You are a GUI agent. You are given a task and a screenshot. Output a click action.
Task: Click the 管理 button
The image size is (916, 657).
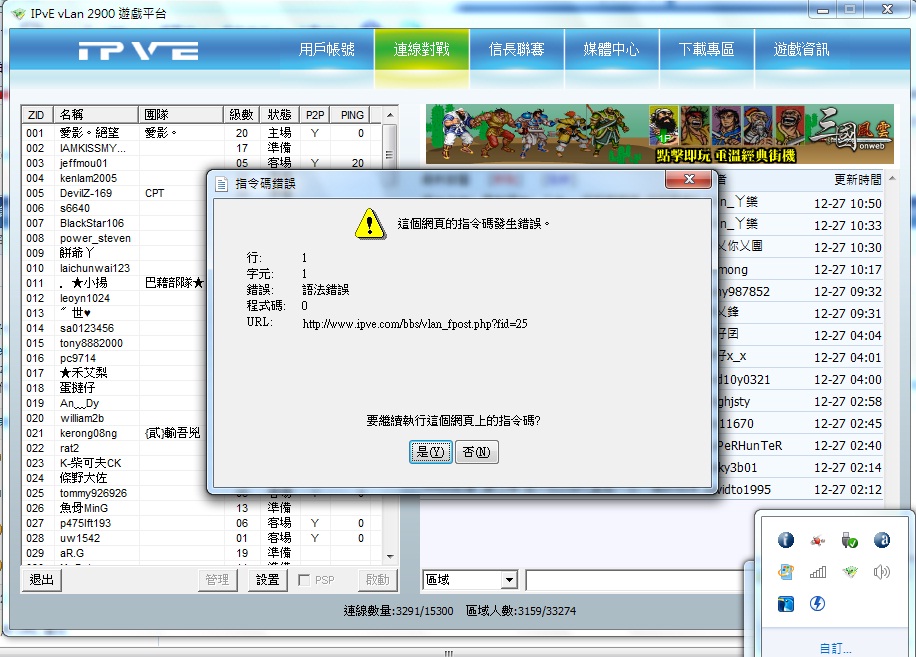(x=217, y=580)
